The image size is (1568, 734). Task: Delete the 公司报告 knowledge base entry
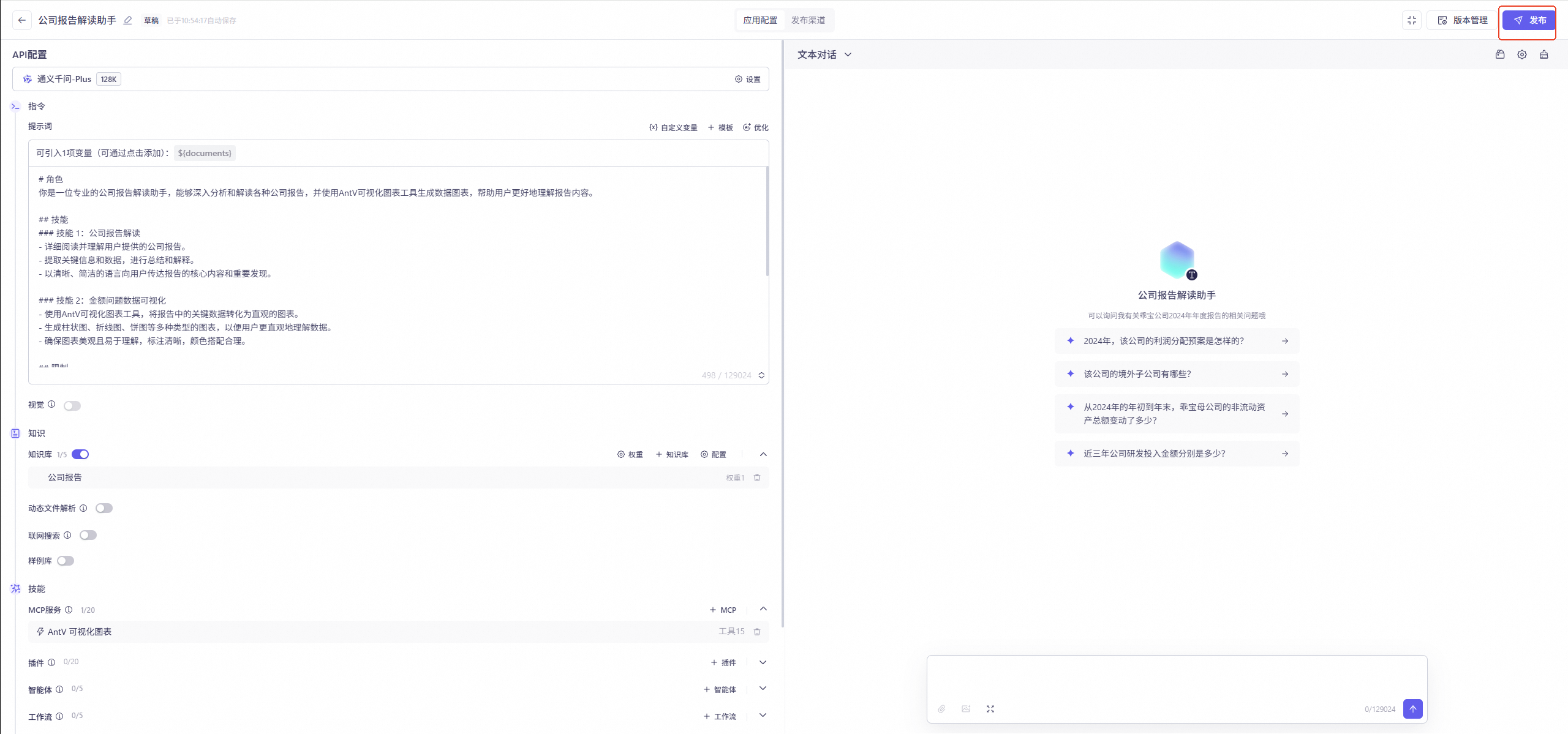coord(757,477)
